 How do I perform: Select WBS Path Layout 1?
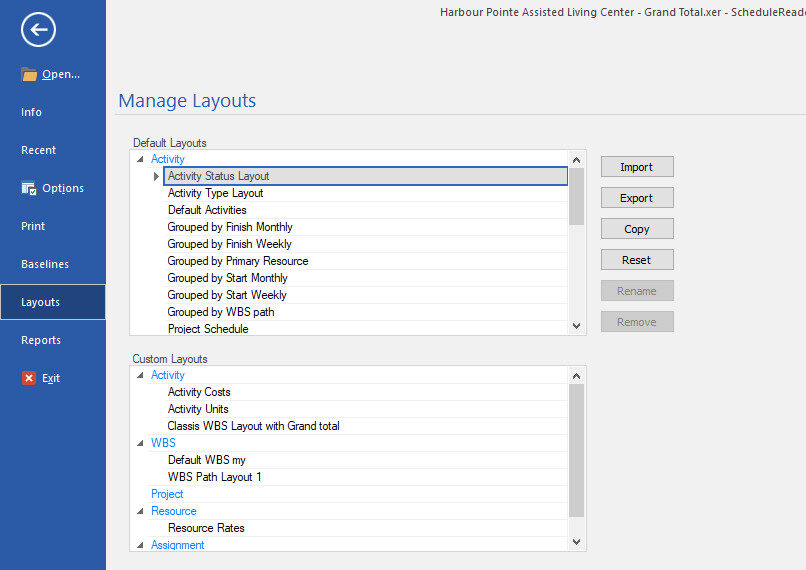[x=365, y=476]
